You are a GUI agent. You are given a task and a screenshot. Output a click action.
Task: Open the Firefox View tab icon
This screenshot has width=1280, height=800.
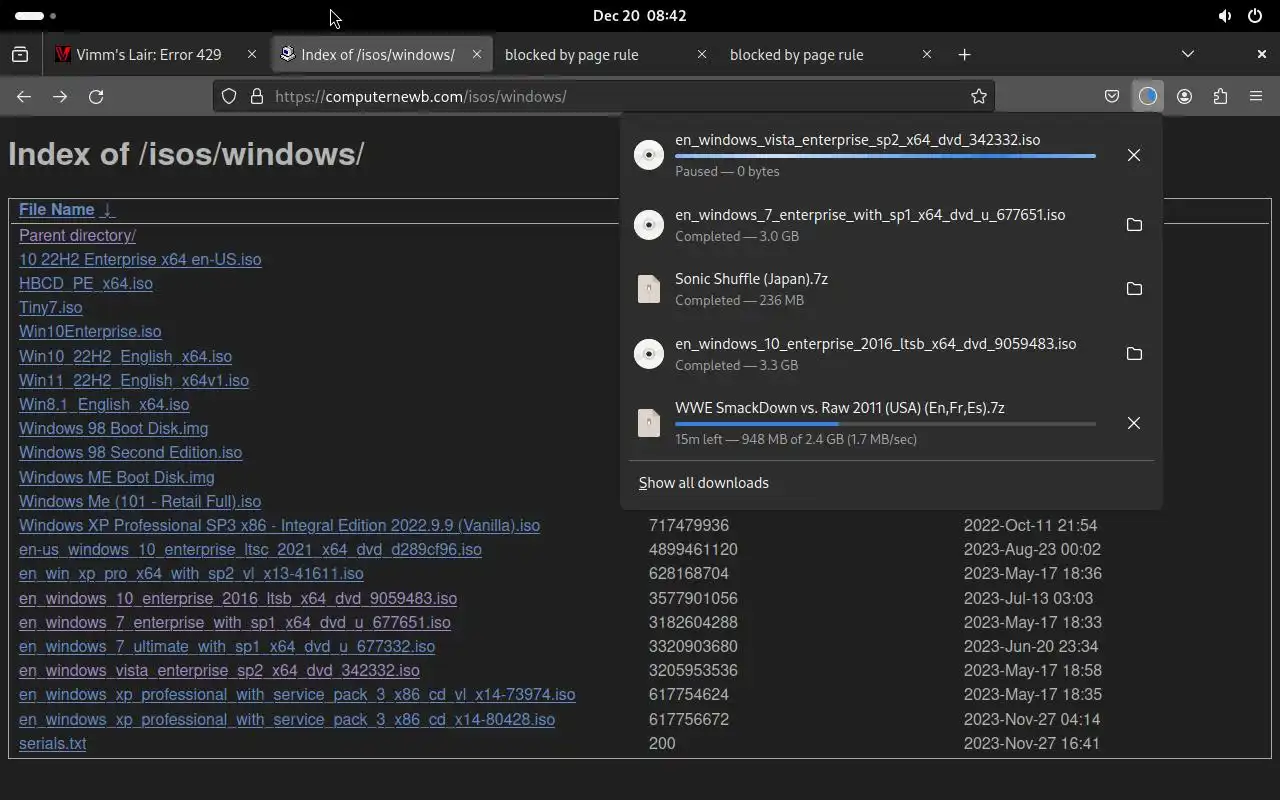(20, 54)
